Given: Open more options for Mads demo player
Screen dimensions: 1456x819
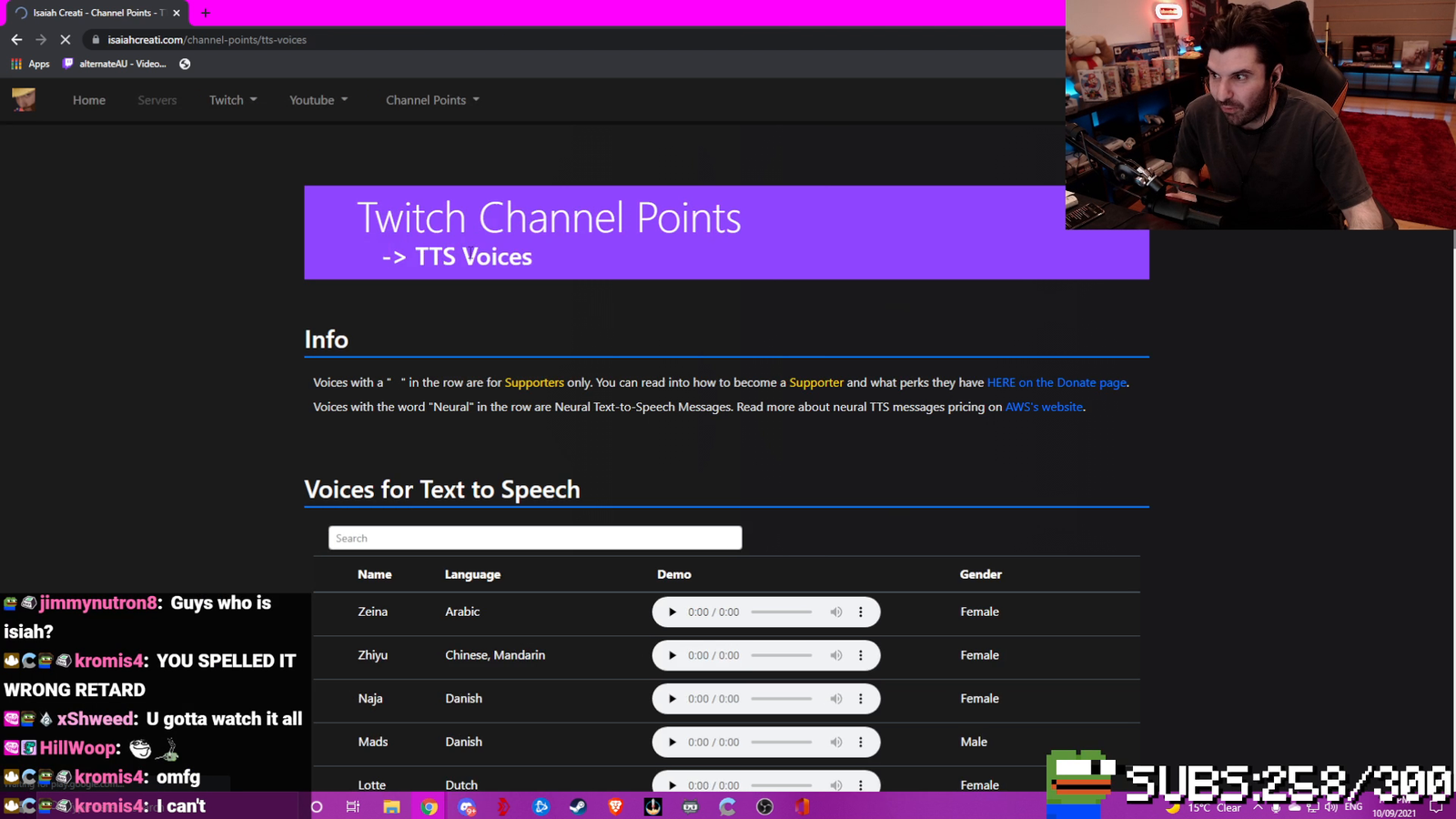Looking at the screenshot, I should 861,742.
